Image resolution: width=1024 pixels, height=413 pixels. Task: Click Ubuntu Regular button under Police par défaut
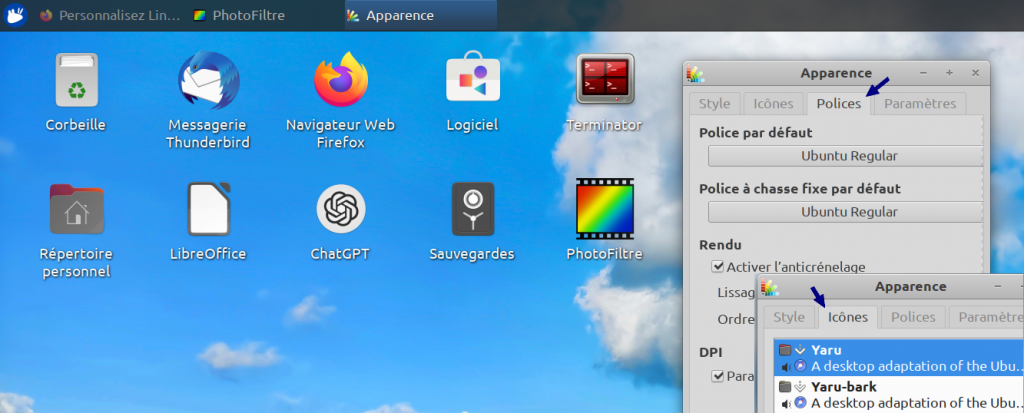coord(848,156)
